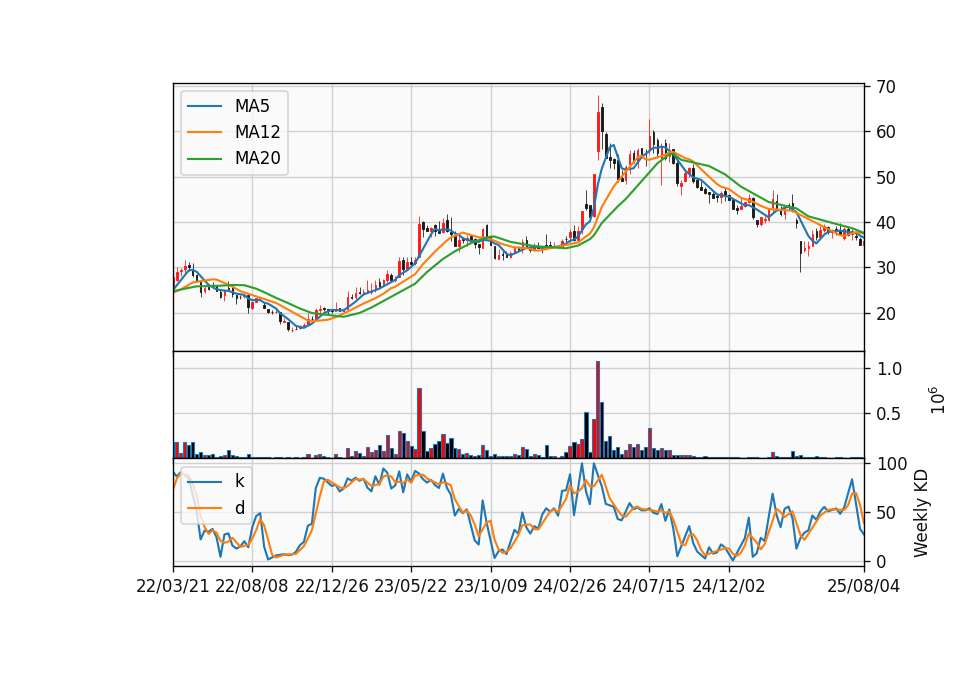Click the 22/08/08 date tick label
The width and height of the screenshot is (960, 690).
252,586
